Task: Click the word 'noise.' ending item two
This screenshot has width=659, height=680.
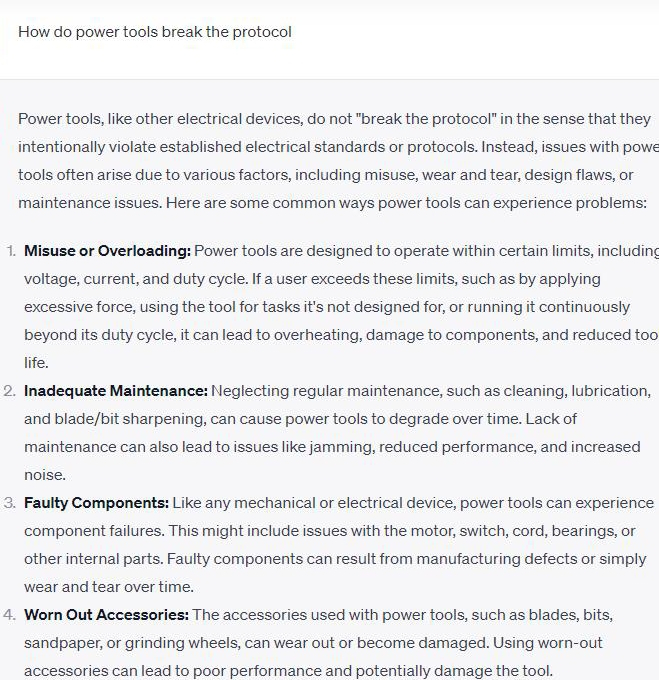Action: [x=45, y=475]
